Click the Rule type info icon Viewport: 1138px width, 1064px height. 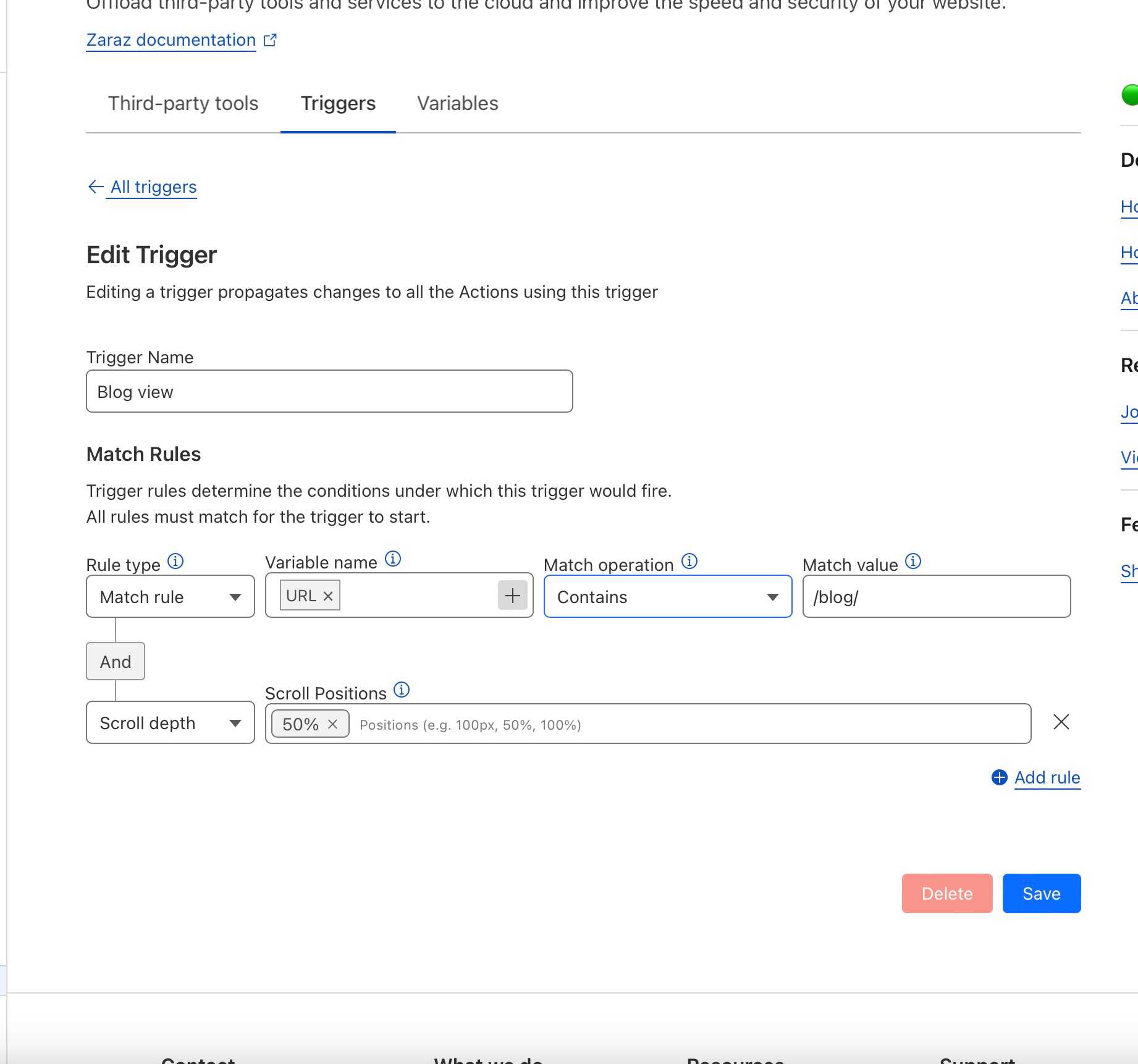coord(175,561)
